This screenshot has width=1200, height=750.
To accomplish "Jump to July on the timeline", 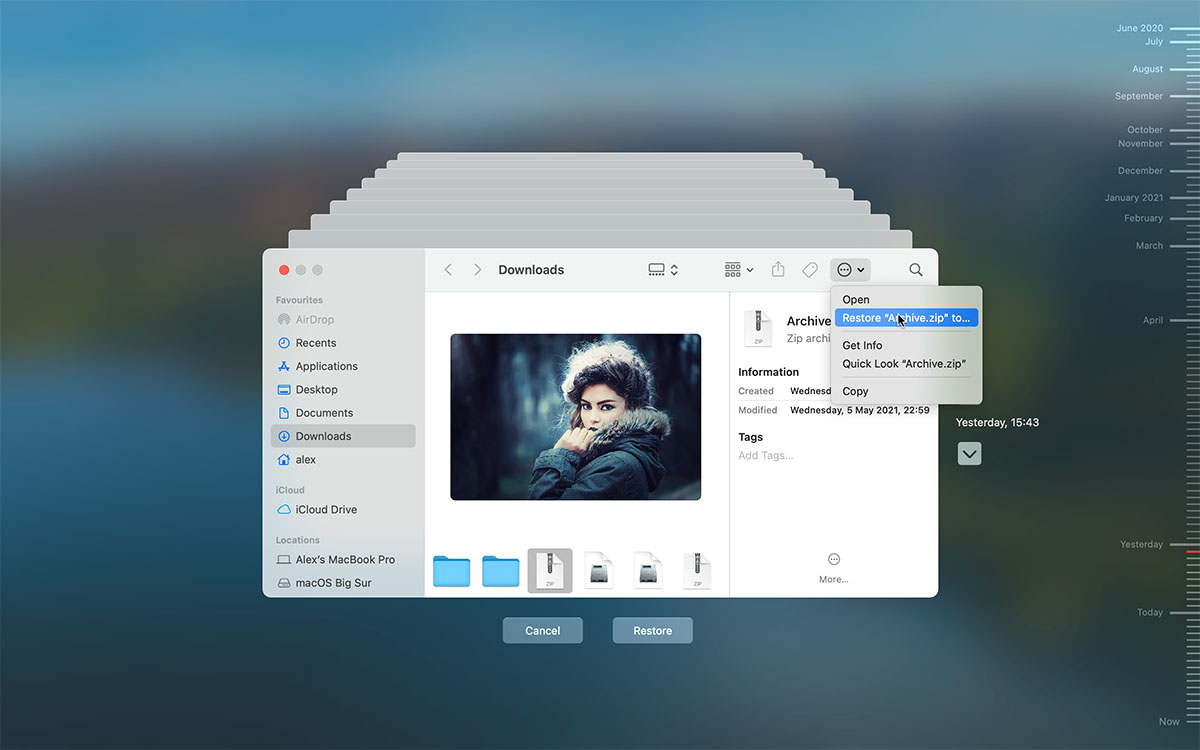I will tap(1154, 42).
